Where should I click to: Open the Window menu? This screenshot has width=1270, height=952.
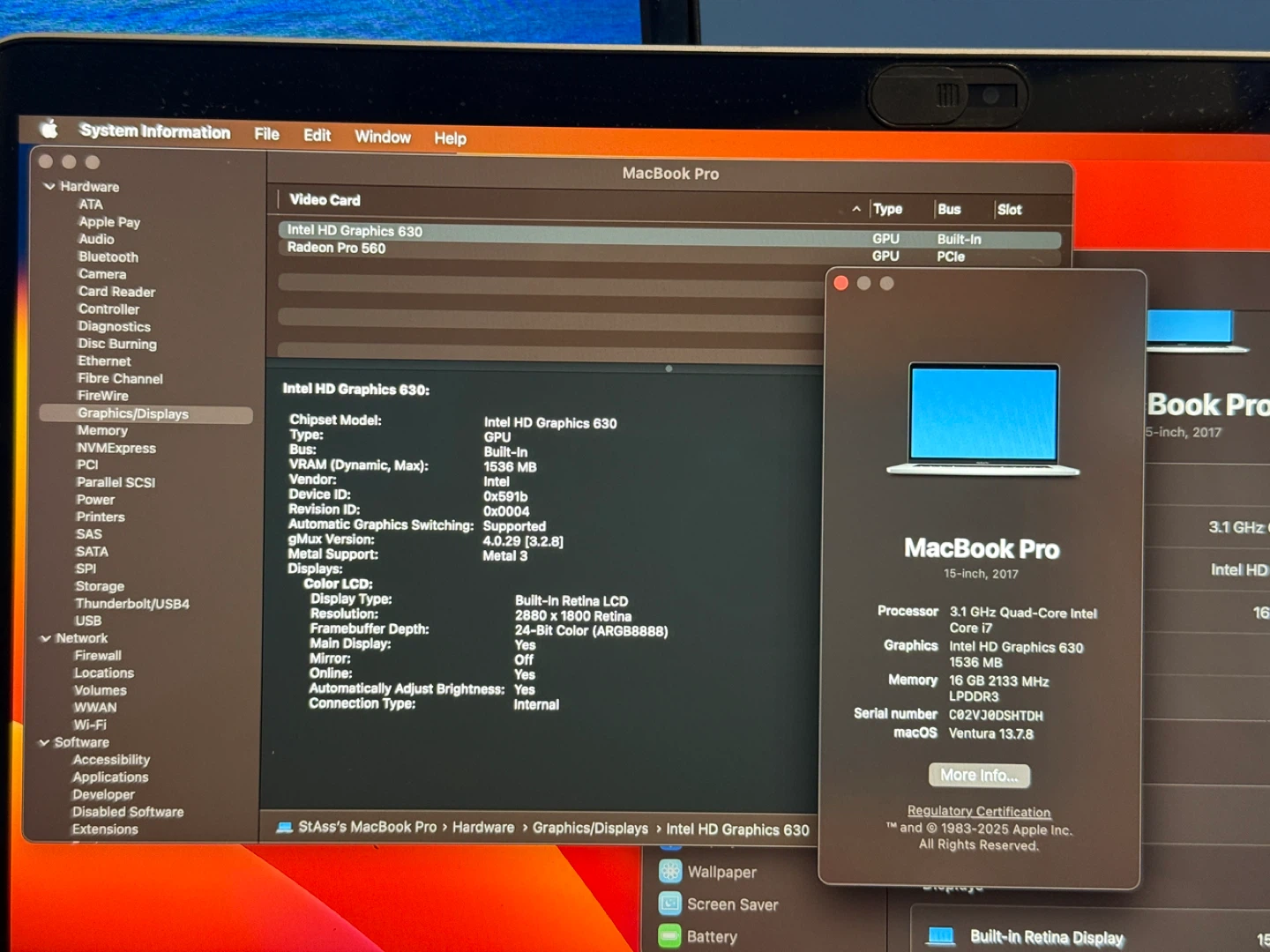tap(383, 137)
